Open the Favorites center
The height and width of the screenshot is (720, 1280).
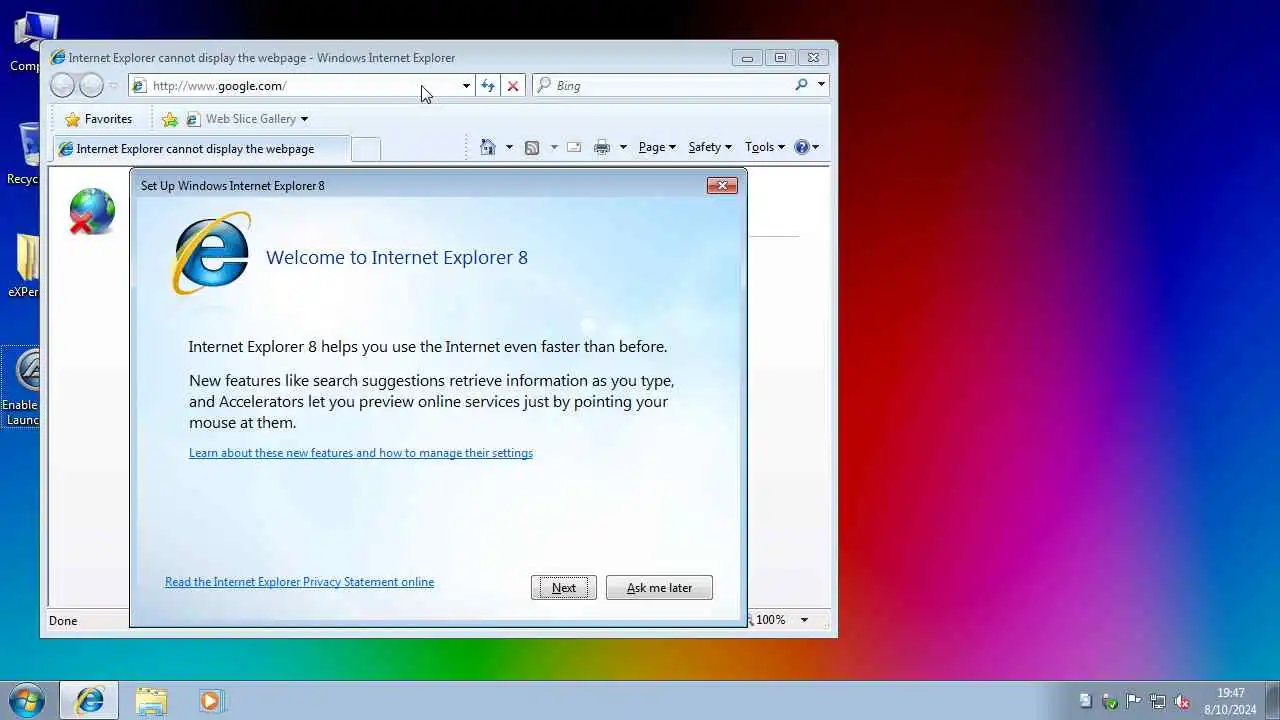click(98, 119)
